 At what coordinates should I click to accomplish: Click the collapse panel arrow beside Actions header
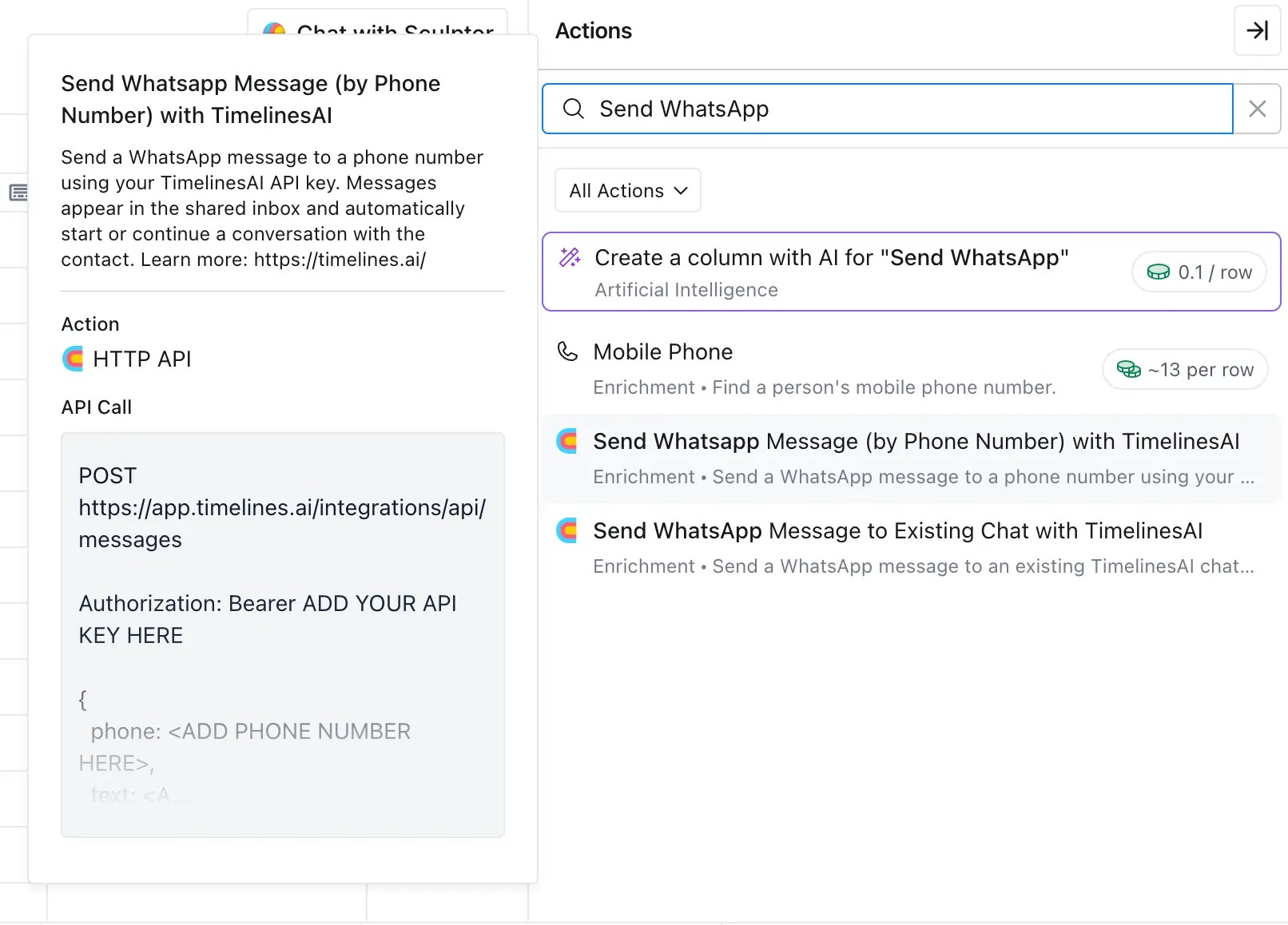pyautogui.click(x=1256, y=31)
